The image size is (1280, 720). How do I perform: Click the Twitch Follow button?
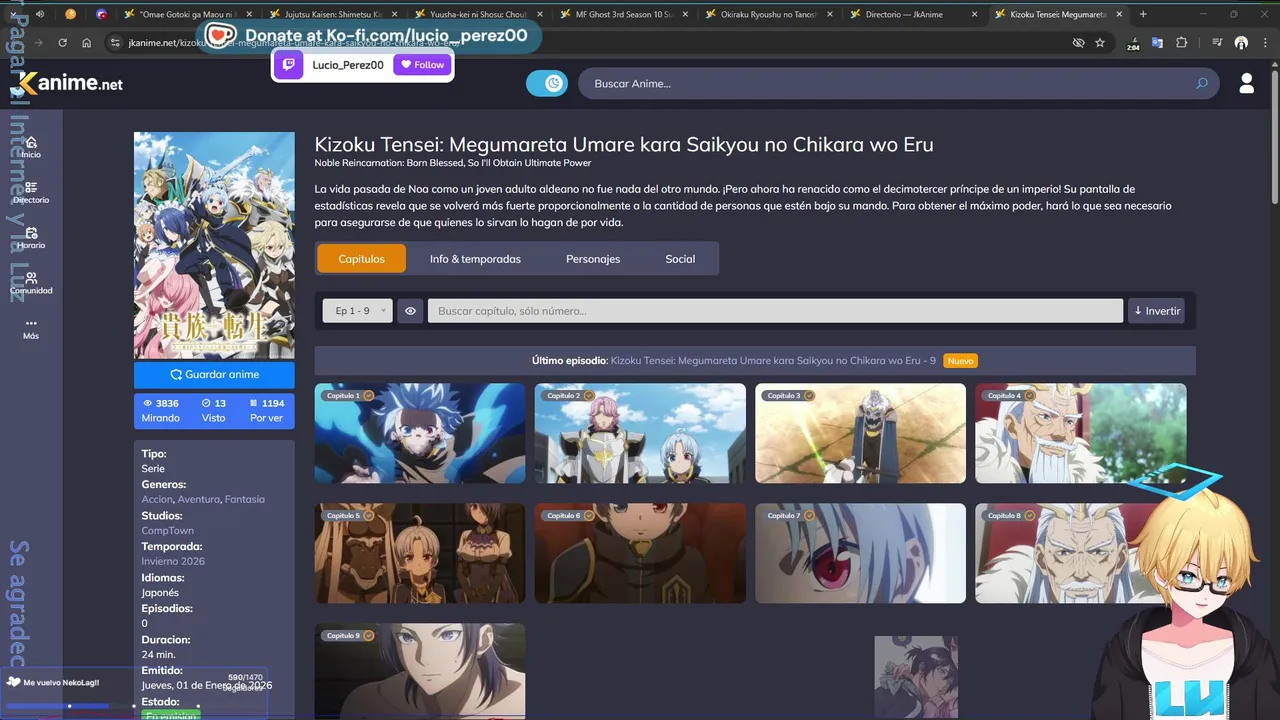click(422, 65)
